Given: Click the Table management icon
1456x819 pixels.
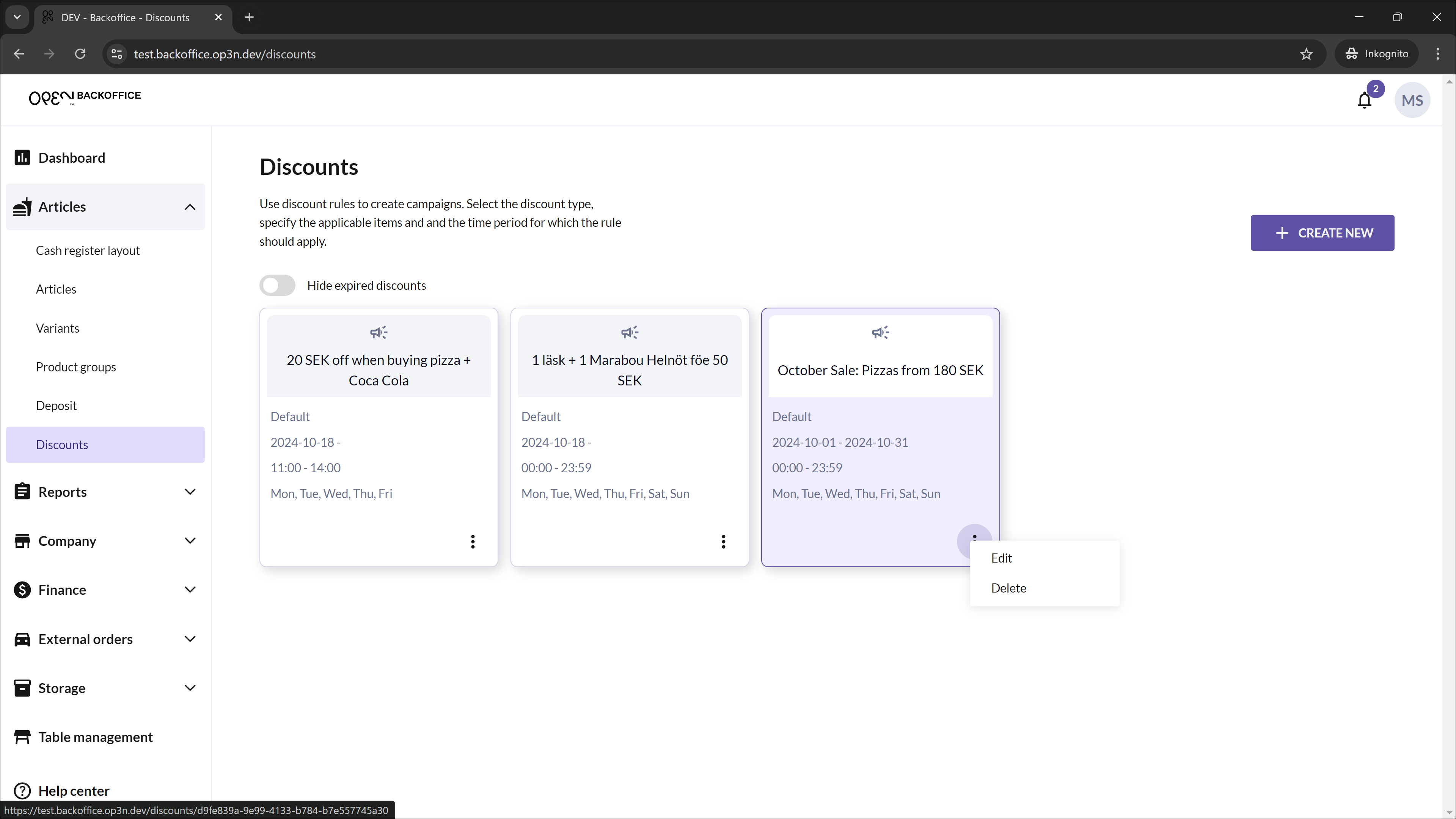Looking at the screenshot, I should pos(22,737).
